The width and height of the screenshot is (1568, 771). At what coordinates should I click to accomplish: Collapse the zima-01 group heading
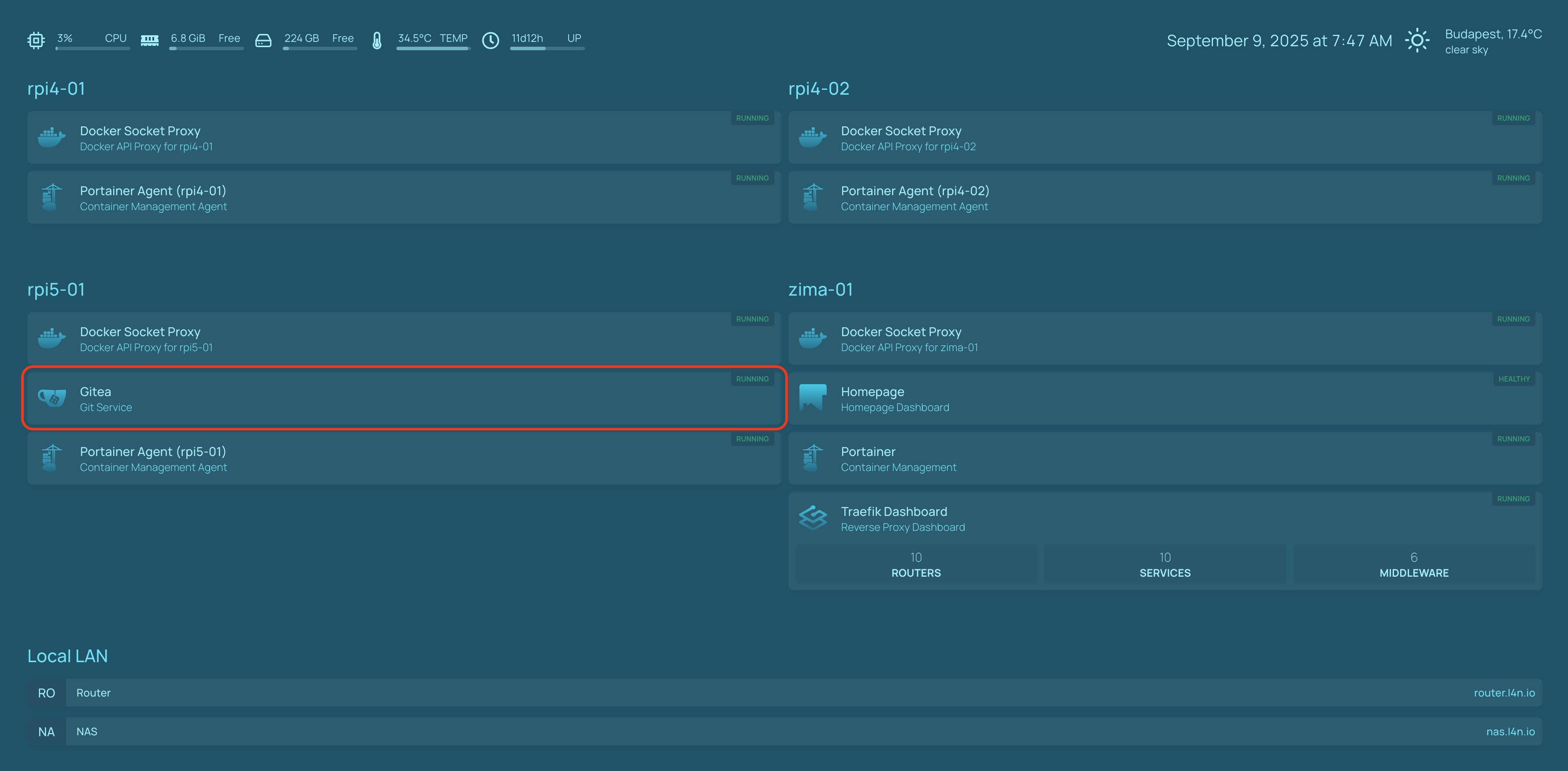820,289
